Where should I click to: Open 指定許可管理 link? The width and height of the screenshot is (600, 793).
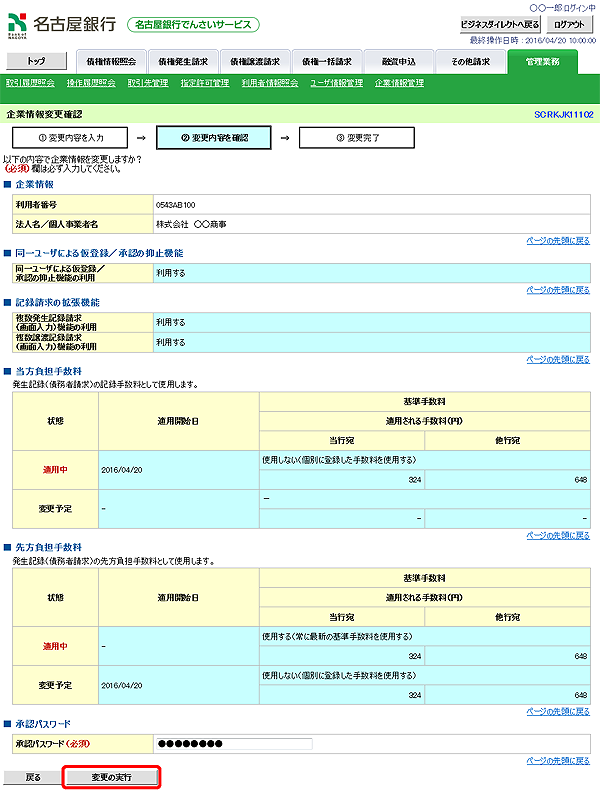[x=205, y=83]
